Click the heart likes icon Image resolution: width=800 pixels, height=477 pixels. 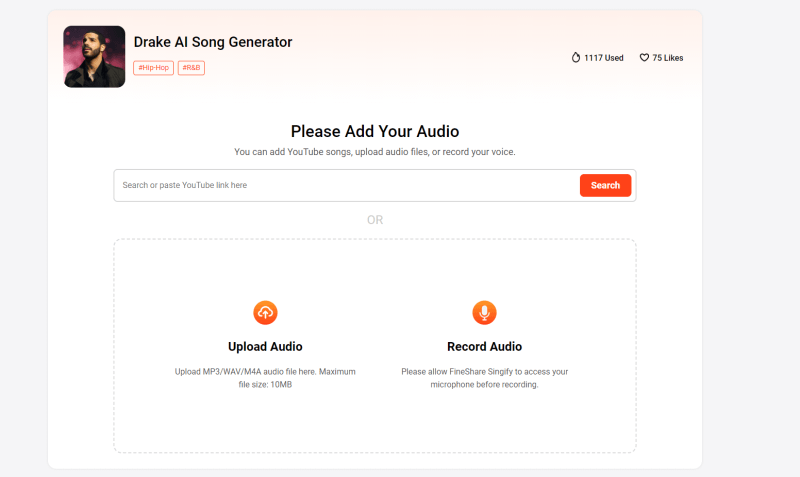click(x=644, y=58)
